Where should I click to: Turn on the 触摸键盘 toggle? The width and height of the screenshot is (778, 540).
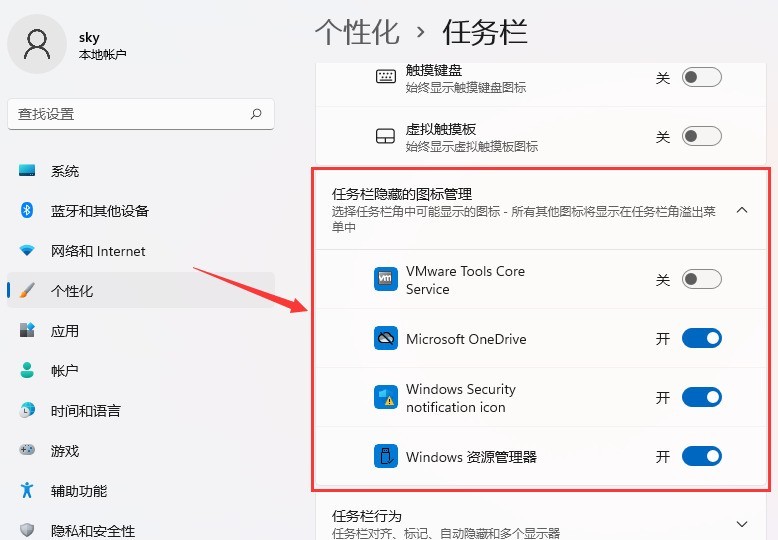coord(702,77)
